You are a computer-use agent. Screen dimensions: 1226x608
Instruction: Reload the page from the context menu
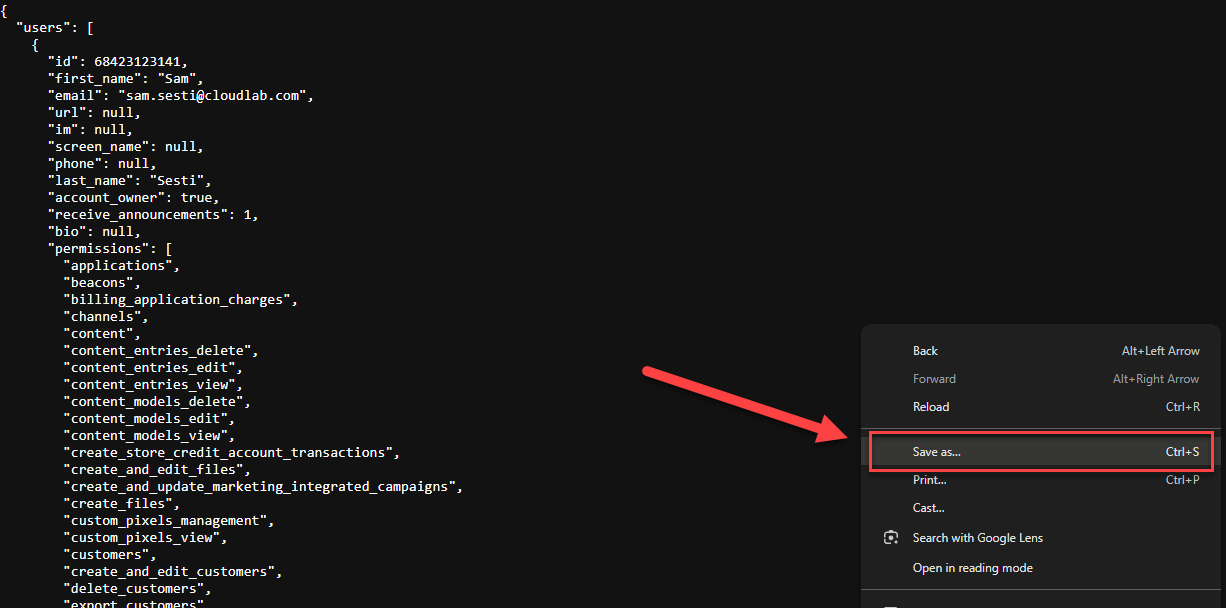coord(930,407)
